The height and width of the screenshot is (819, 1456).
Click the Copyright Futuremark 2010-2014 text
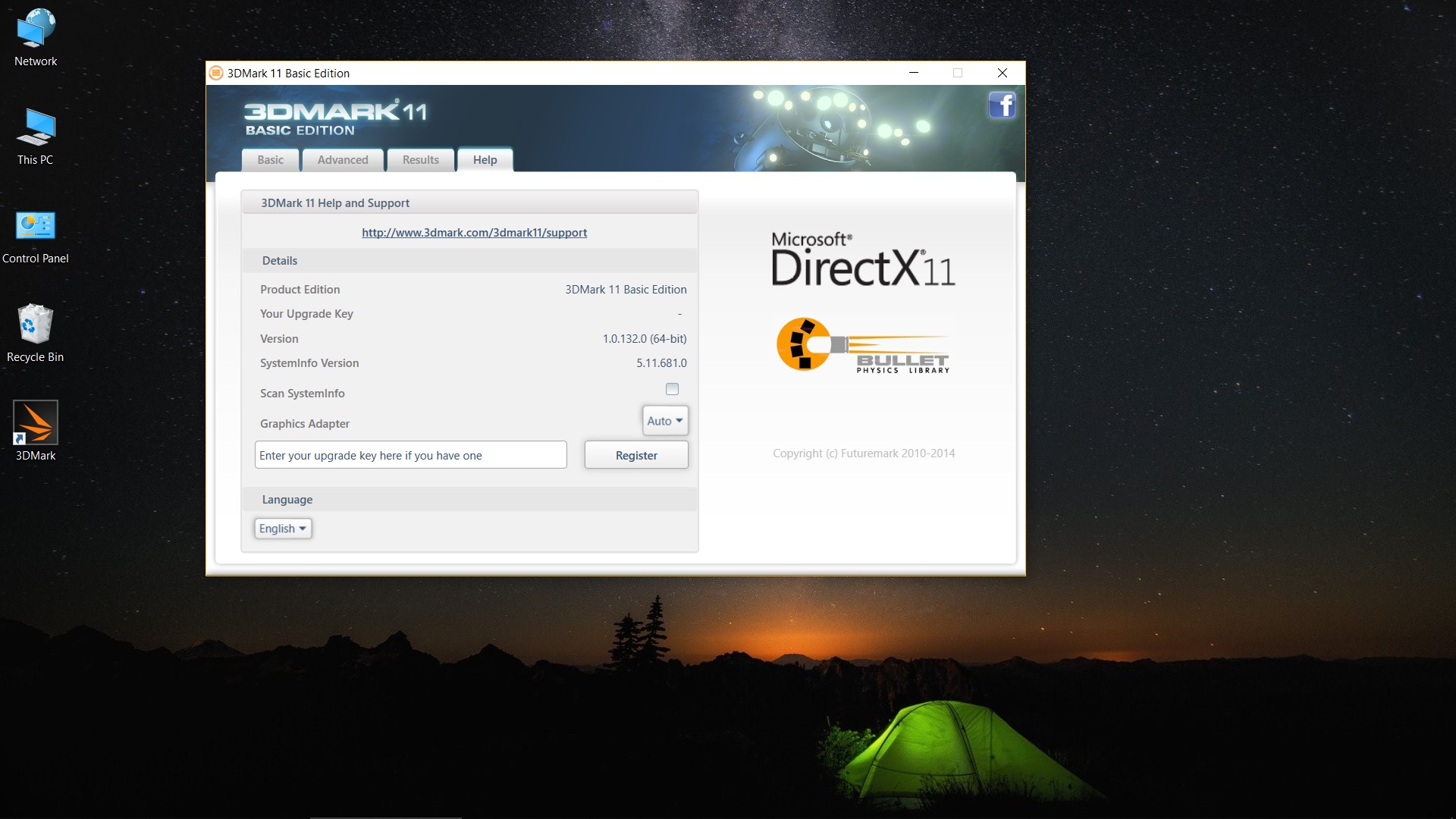coord(864,453)
